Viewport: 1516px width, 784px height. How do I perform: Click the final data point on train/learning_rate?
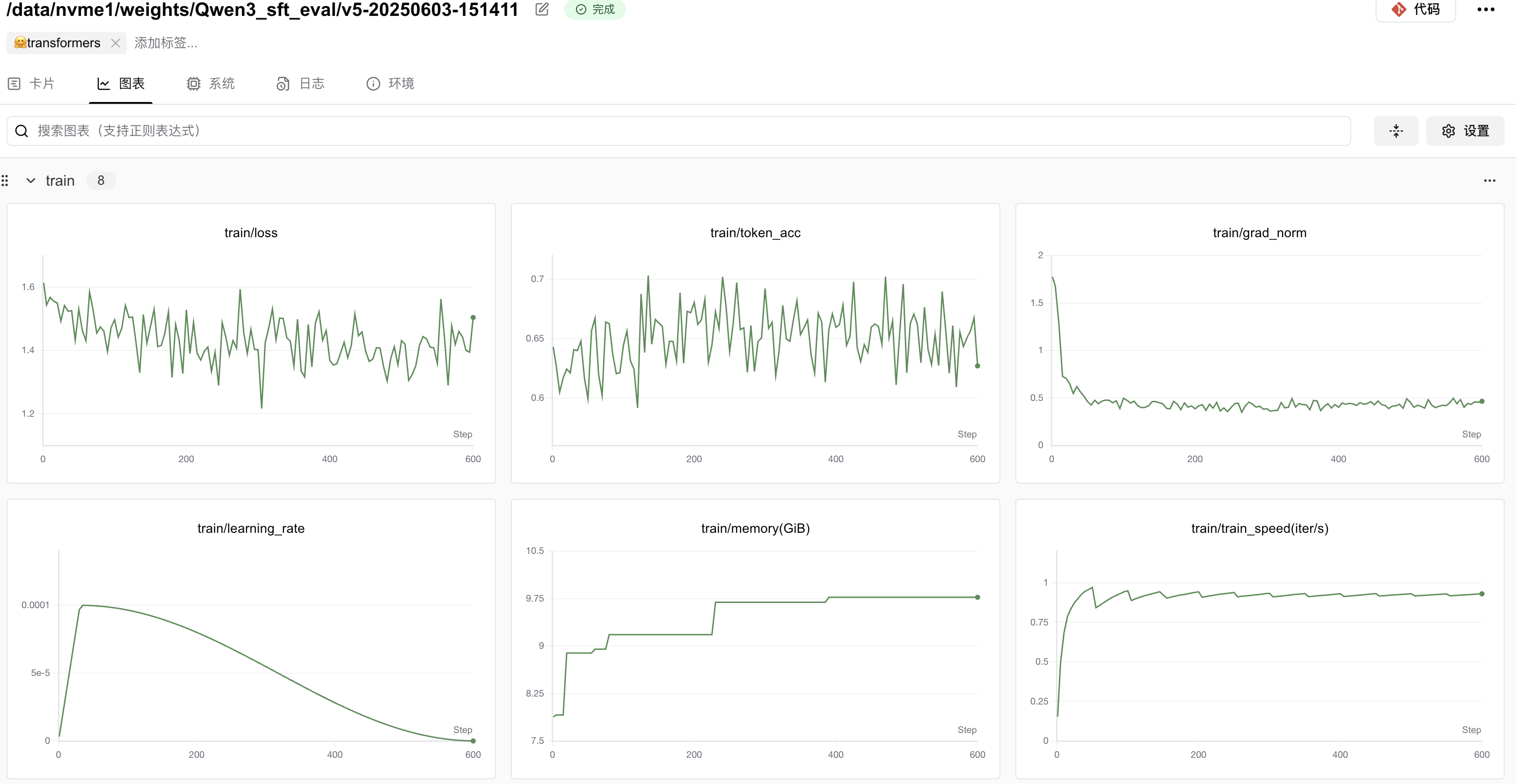(x=473, y=740)
